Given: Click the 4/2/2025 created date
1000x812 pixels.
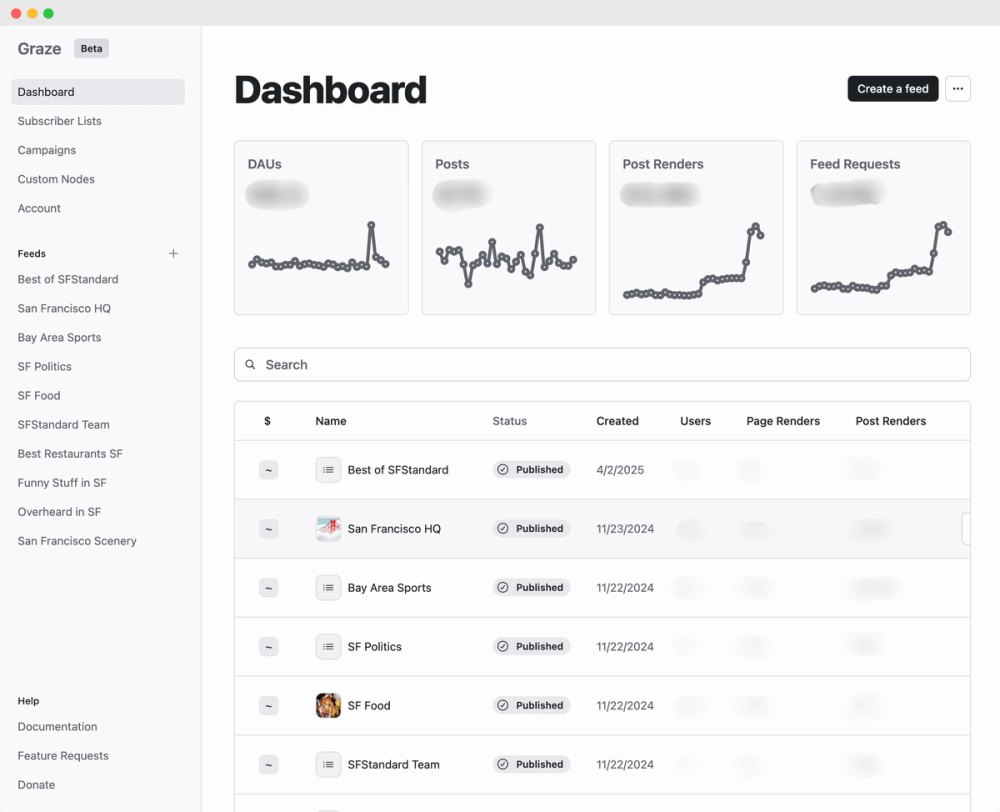Looking at the screenshot, I should coord(620,470).
